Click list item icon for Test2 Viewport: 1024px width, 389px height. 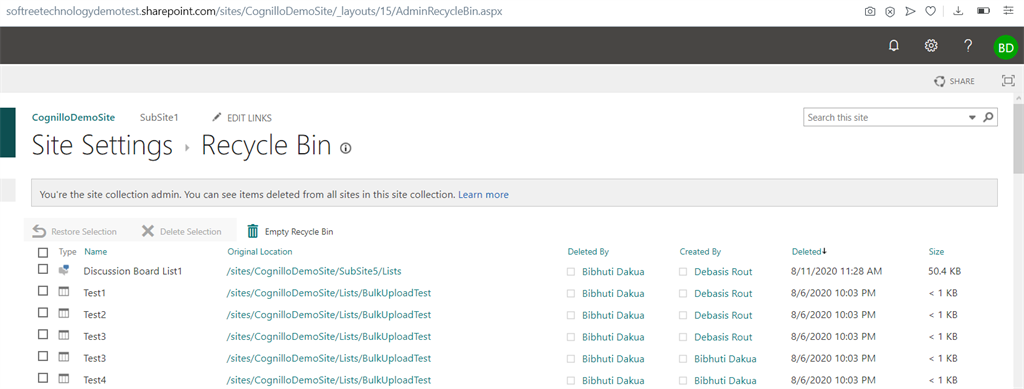(x=64, y=313)
